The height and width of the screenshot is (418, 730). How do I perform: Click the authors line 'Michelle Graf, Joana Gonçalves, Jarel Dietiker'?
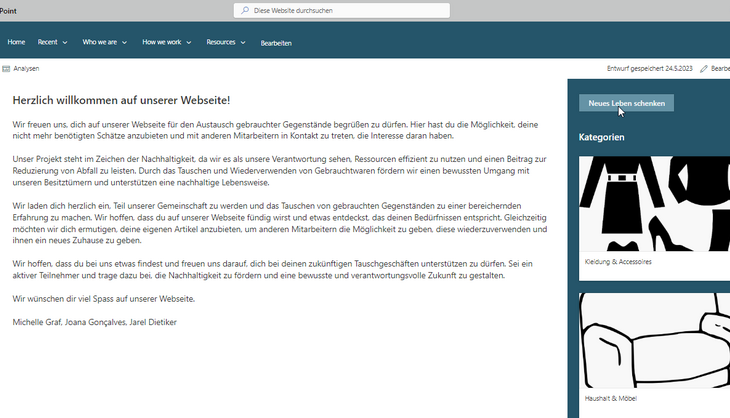point(95,322)
